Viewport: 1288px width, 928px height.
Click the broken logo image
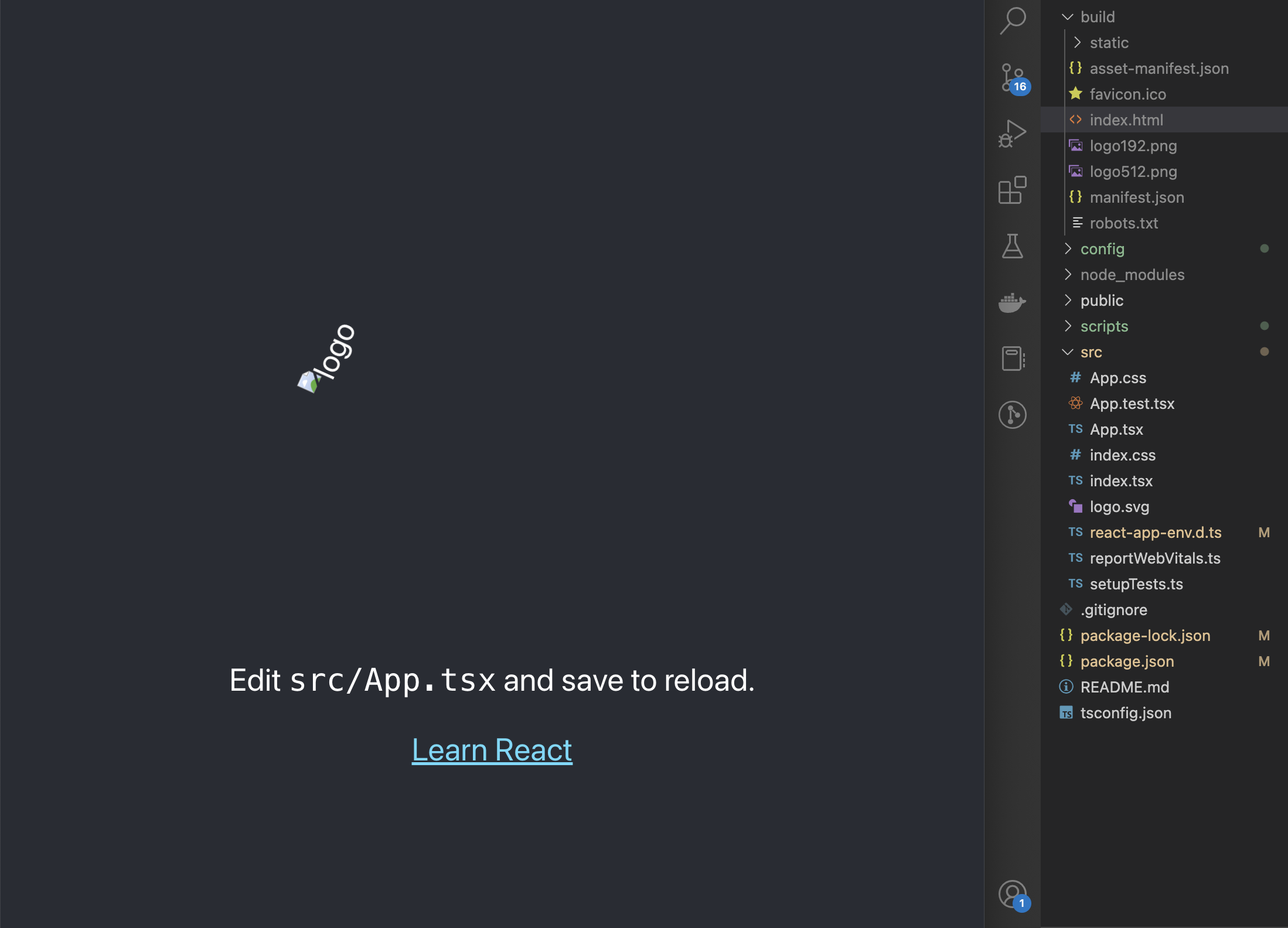tap(326, 359)
